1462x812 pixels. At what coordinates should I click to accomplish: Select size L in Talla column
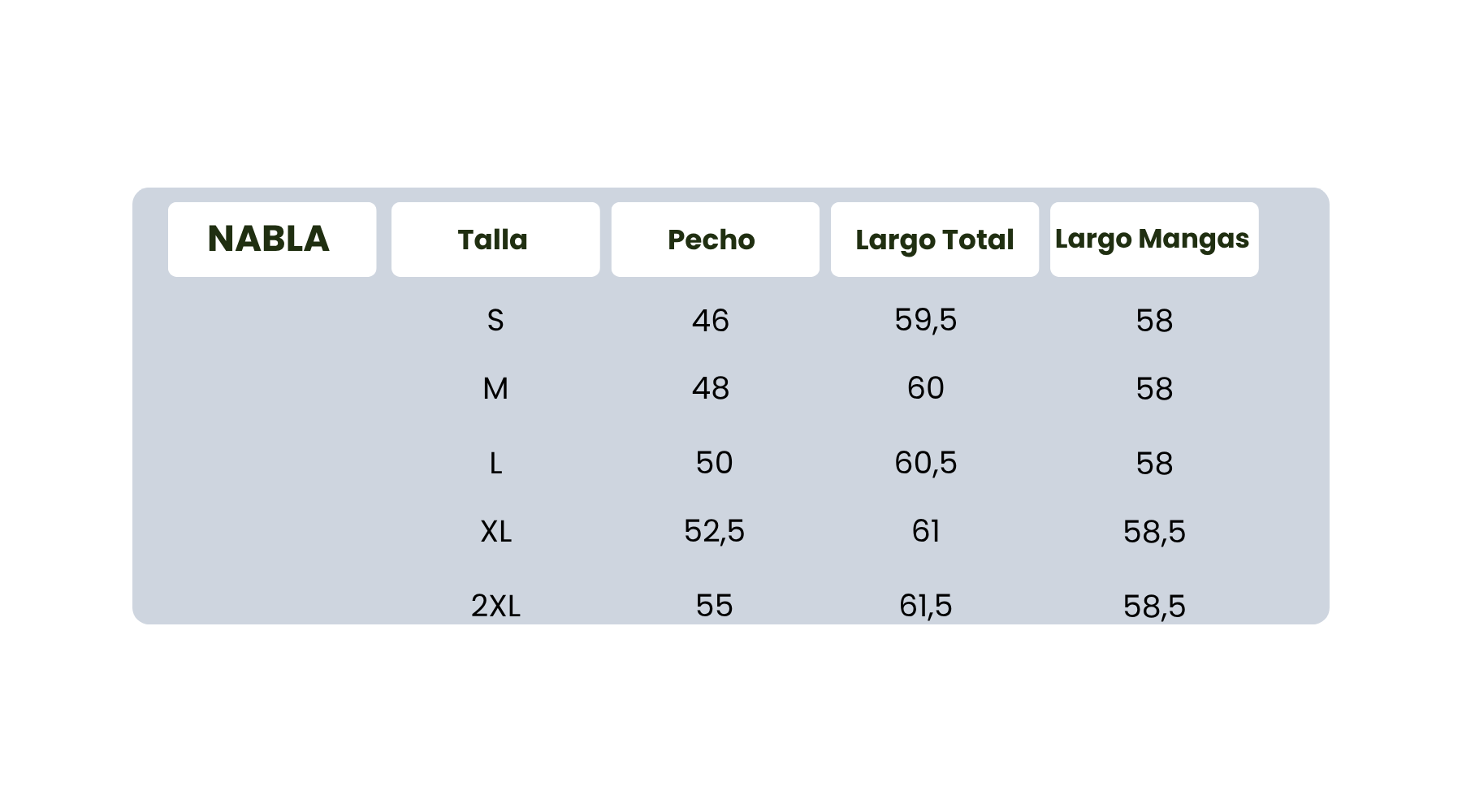click(495, 464)
